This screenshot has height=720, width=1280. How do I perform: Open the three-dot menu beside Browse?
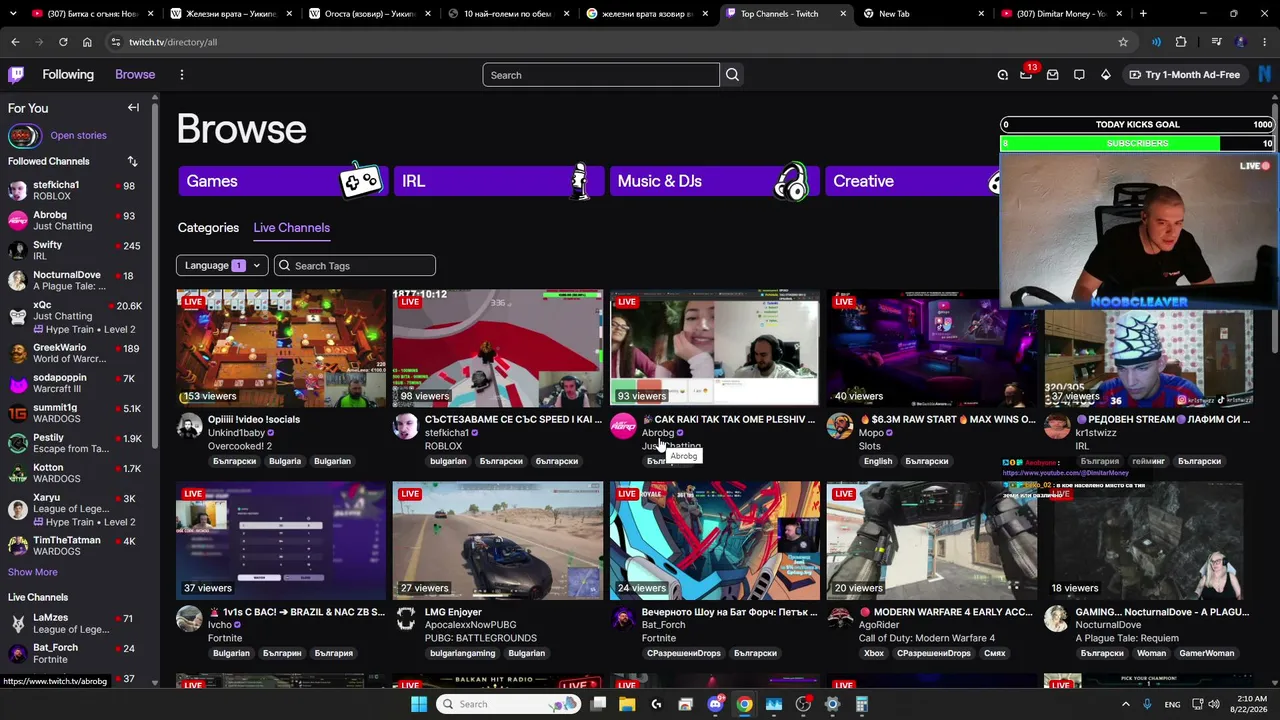[x=181, y=75]
